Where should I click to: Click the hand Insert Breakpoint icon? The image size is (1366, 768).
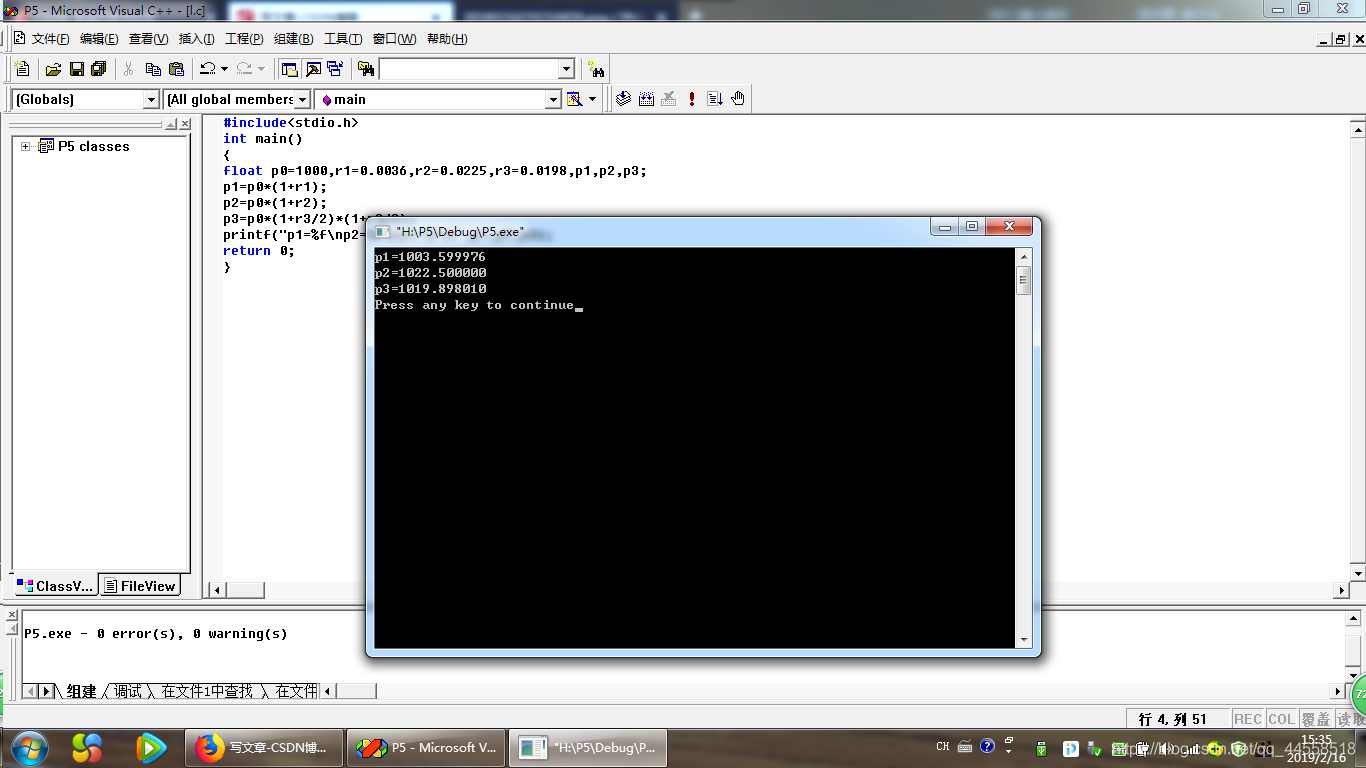[x=738, y=99]
